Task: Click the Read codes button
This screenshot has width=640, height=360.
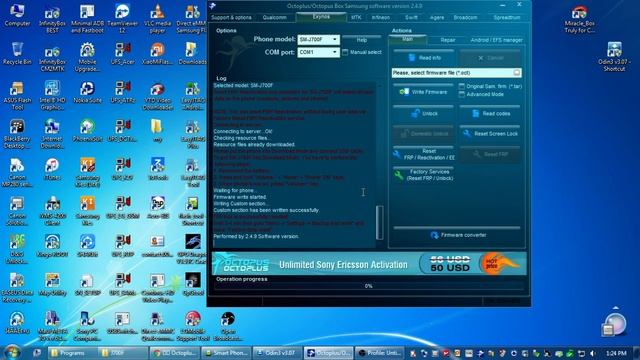Action: [490, 113]
